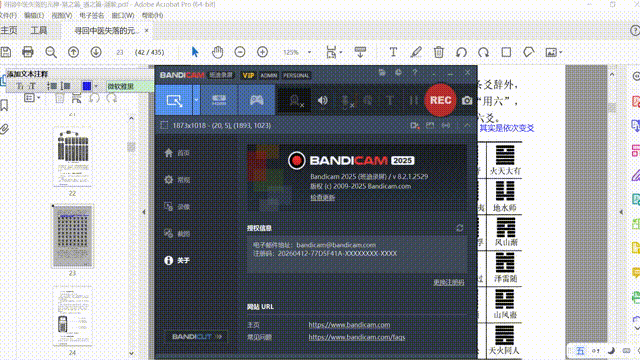Viewport: 640px width, 360px height.
Task: Click the check for updates link
Action: point(322,198)
